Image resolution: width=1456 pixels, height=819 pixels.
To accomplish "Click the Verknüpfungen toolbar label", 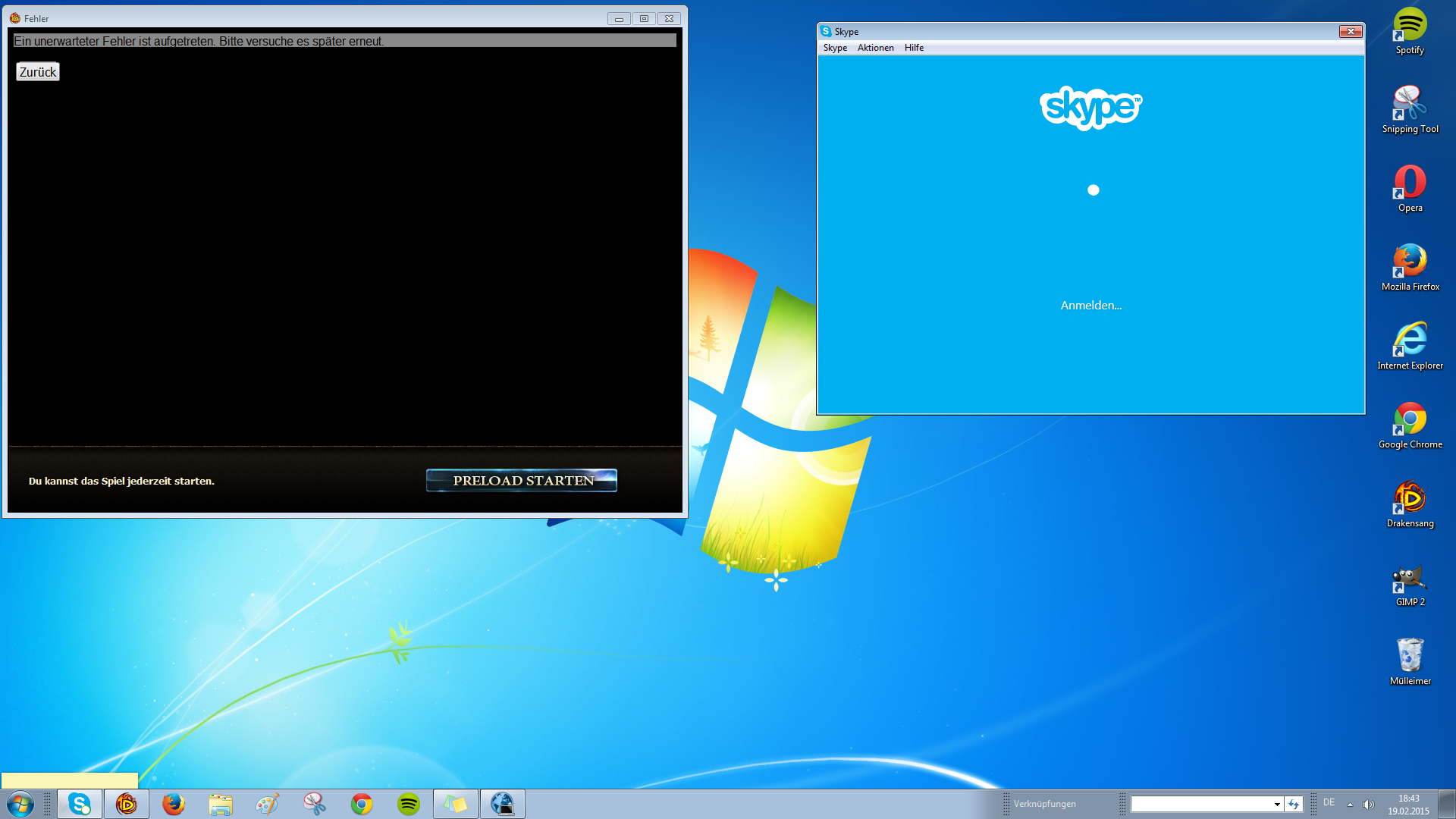I will point(1044,804).
